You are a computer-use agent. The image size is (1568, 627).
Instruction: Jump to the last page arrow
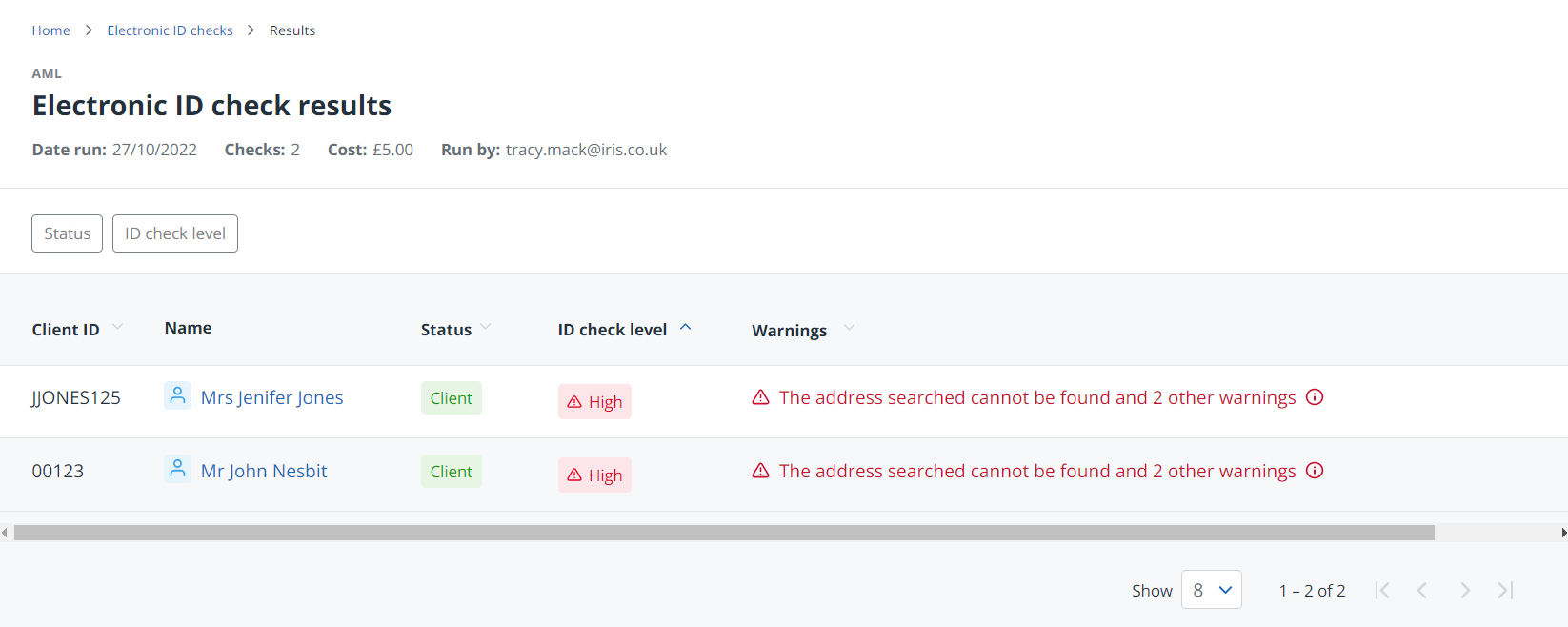coord(1505,591)
